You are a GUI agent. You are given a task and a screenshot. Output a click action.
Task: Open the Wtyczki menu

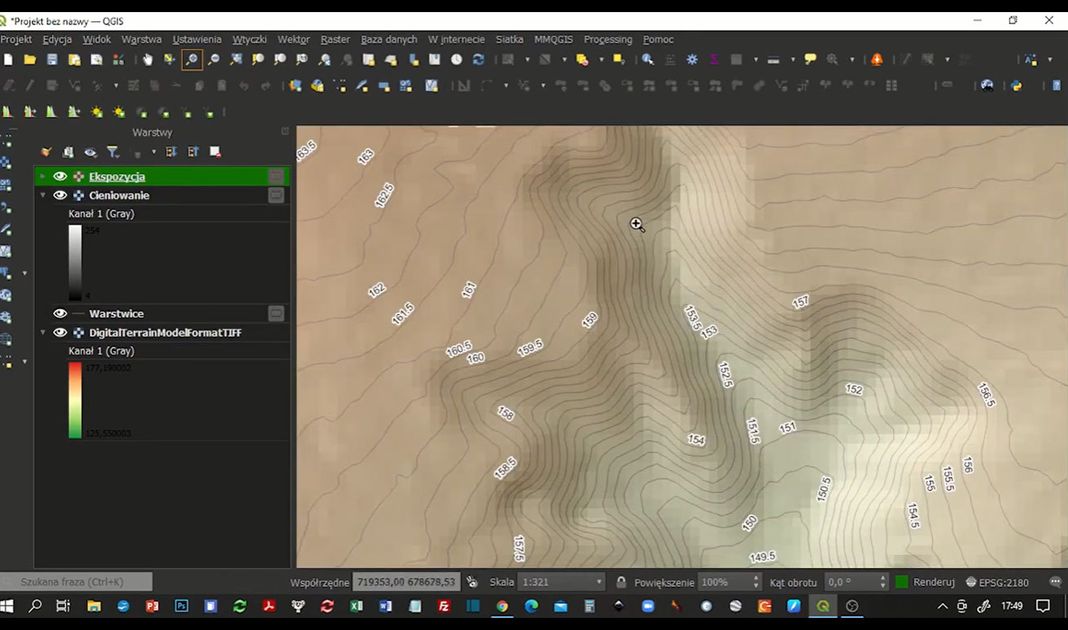click(249, 39)
